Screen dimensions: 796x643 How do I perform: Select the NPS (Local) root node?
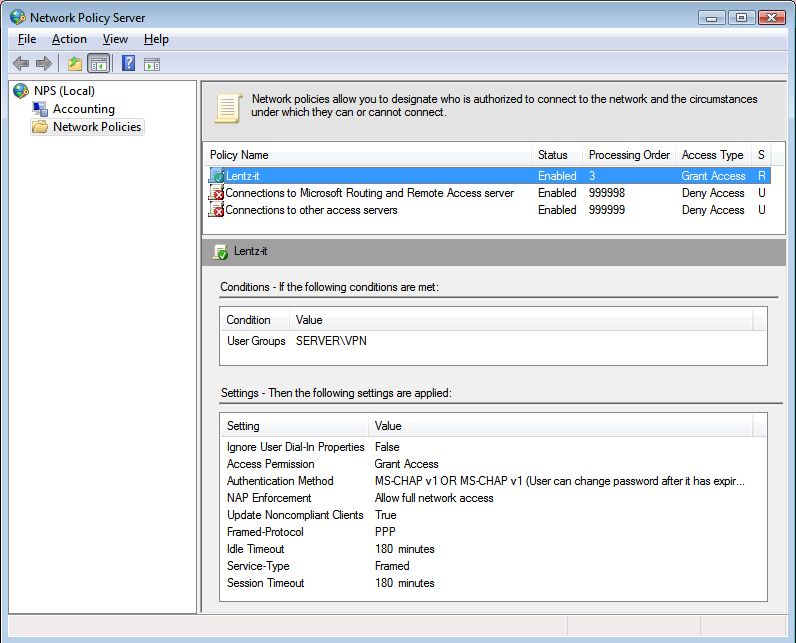tap(64, 91)
